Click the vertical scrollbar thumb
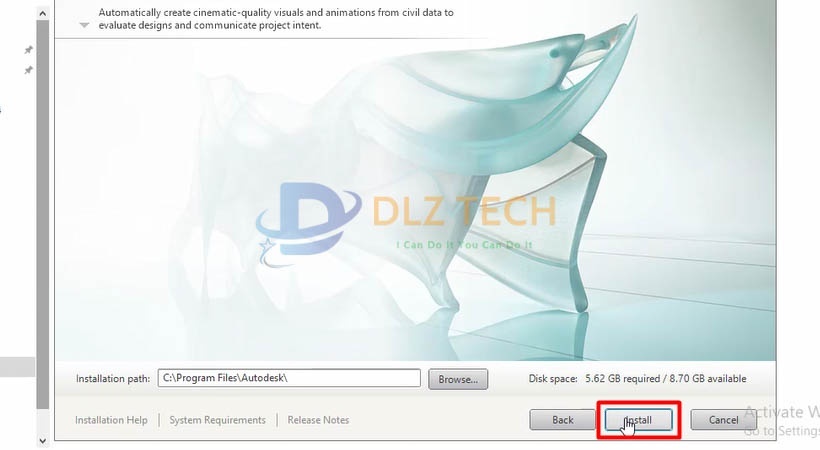Screen dimensions: 820x450 click(43, 215)
